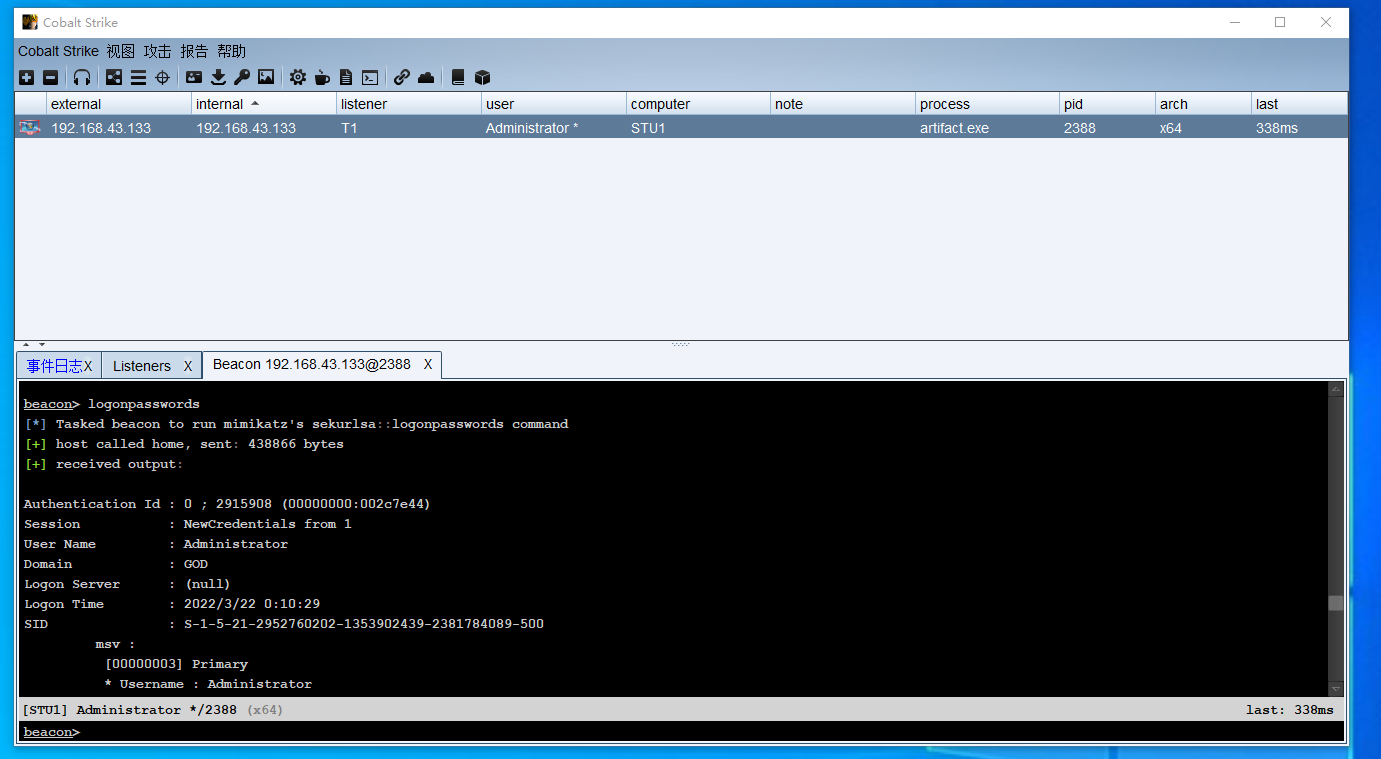Sort sessions by the listener column
Screen dimensions: 1381x759
409,104
